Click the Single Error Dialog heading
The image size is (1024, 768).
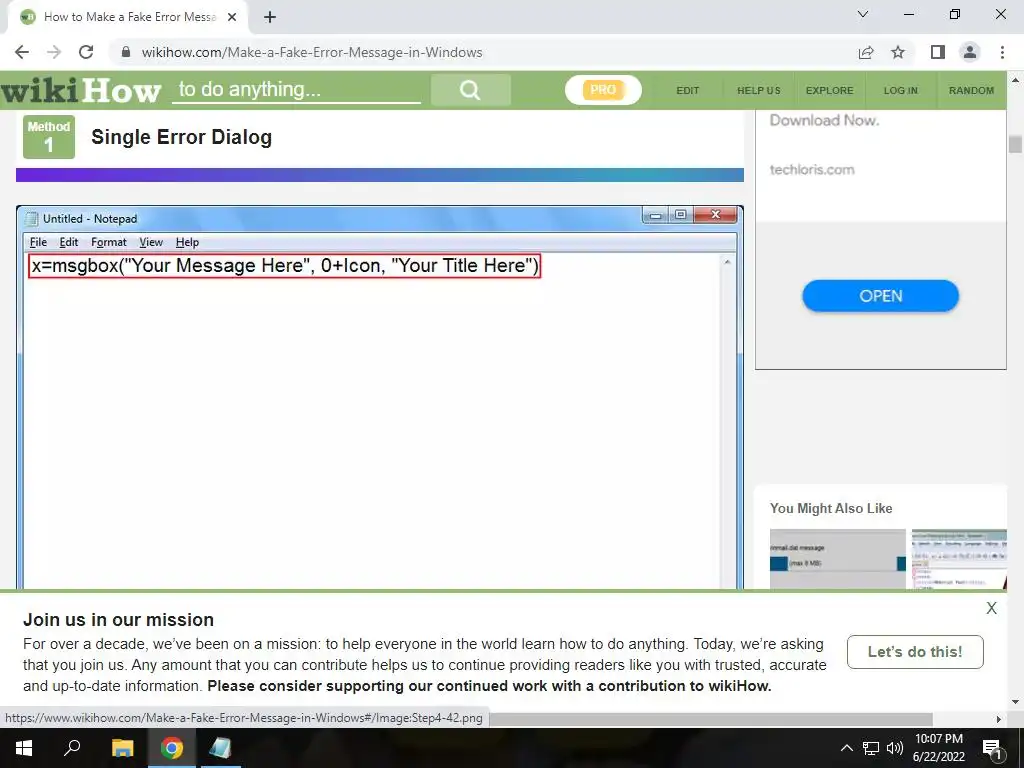point(182,137)
